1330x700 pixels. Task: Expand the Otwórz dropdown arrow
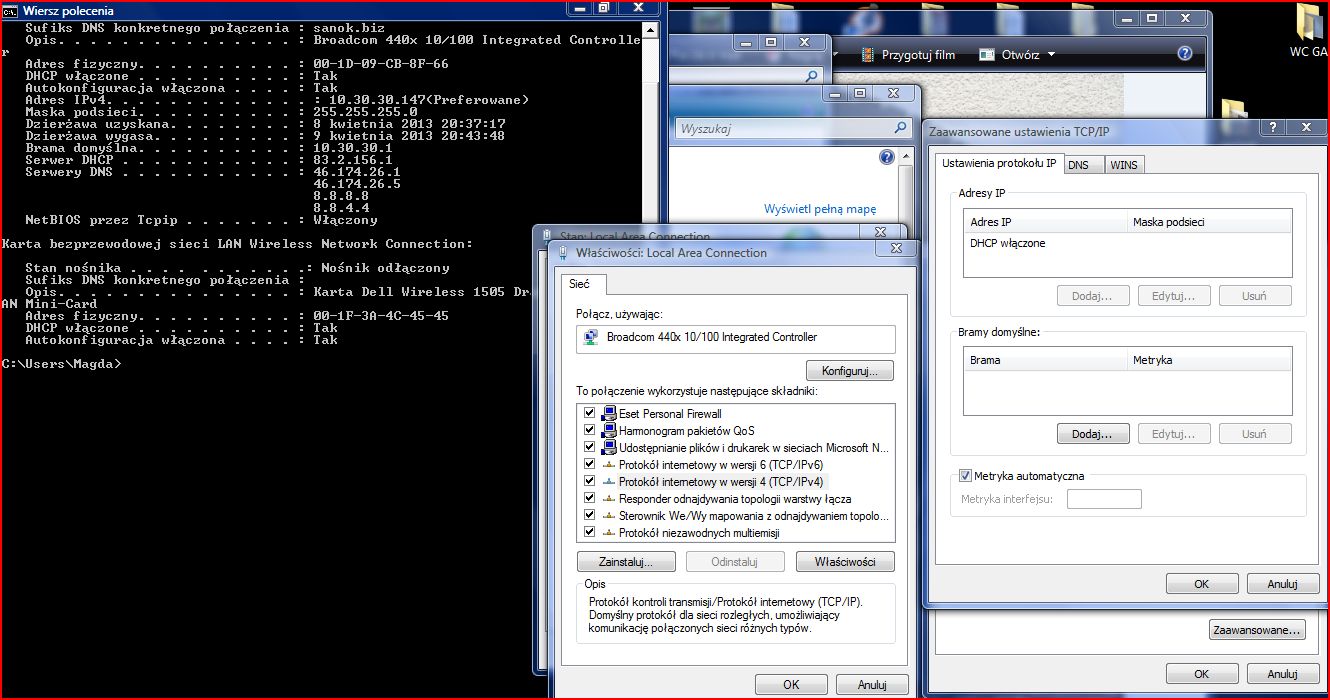pos(1051,55)
